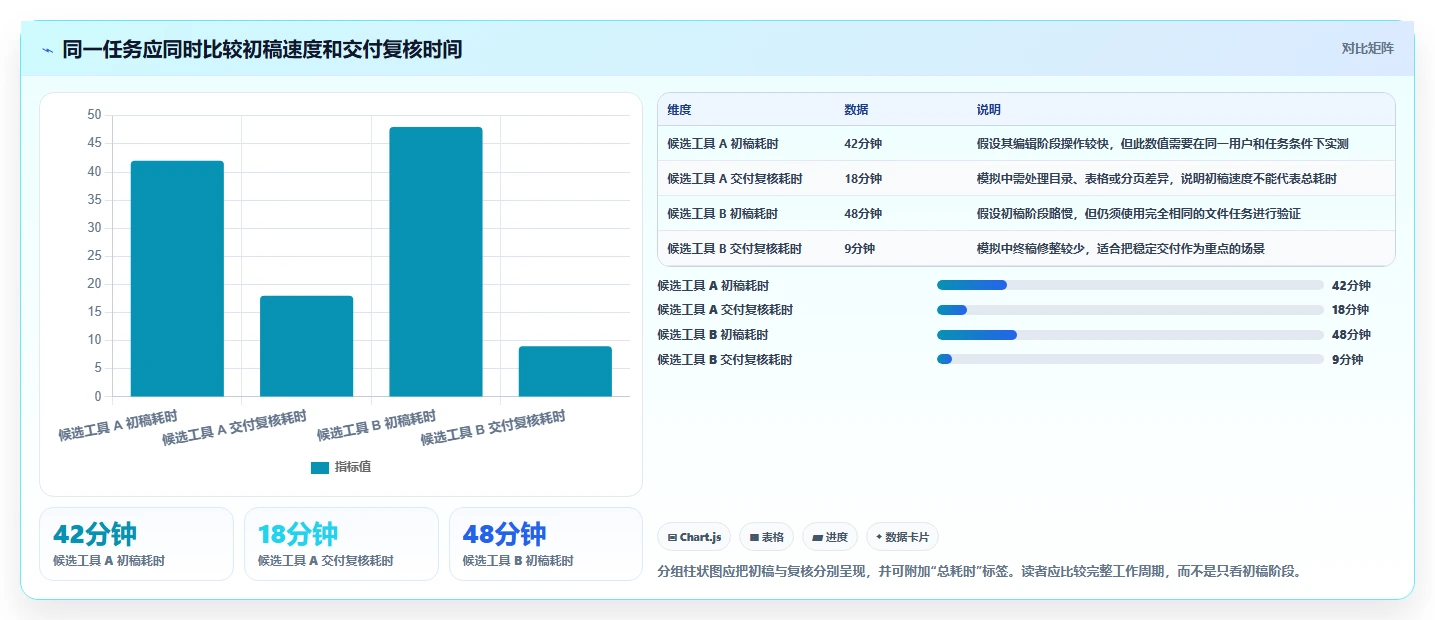Image resolution: width=1435 pixels, height=620 pixels.
Task: Click the y-axis value 50
Action: 95,115
